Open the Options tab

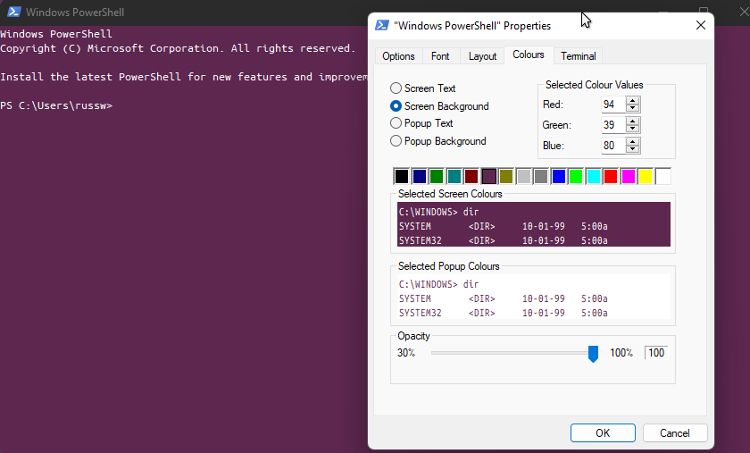[x=398, y=56]
